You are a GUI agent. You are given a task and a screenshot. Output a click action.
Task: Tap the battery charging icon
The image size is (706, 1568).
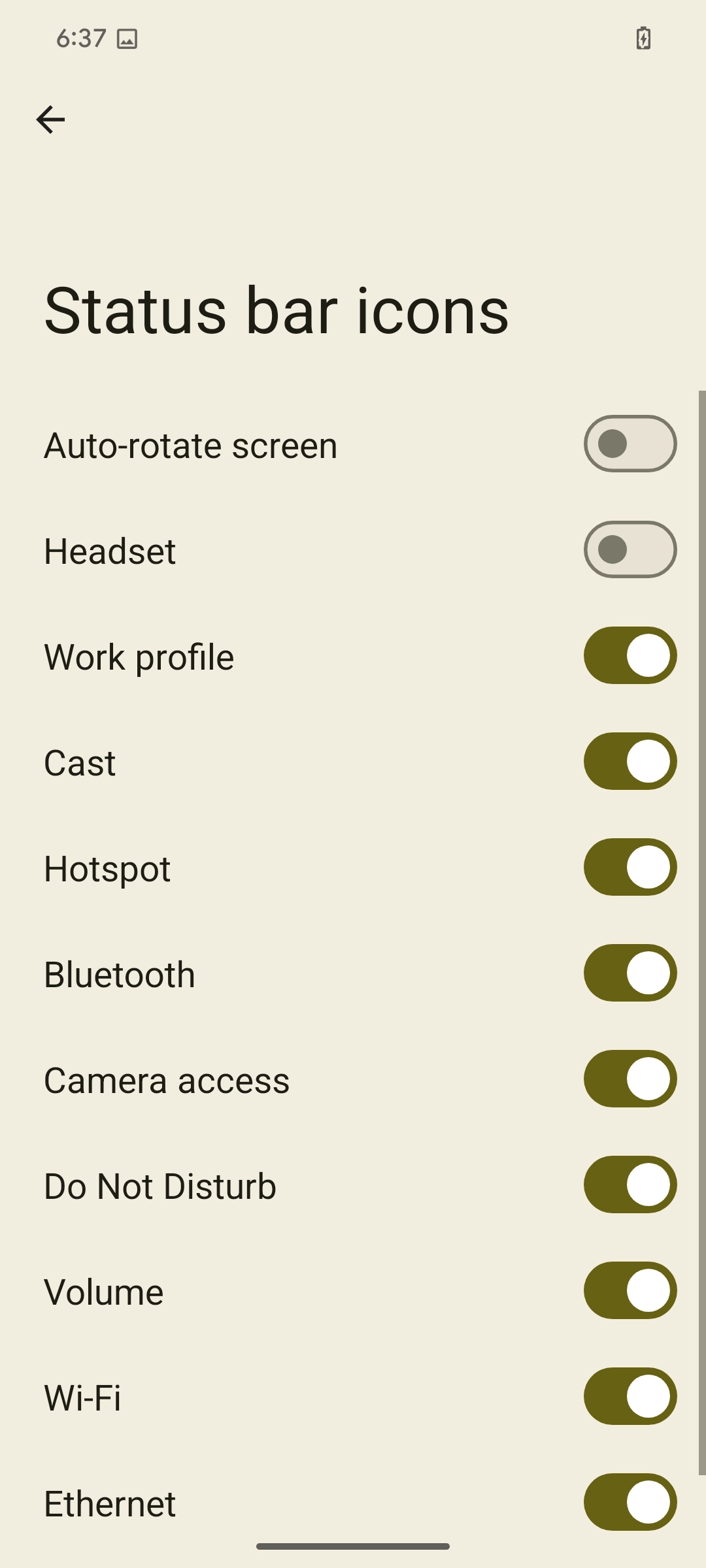[643, 39]
